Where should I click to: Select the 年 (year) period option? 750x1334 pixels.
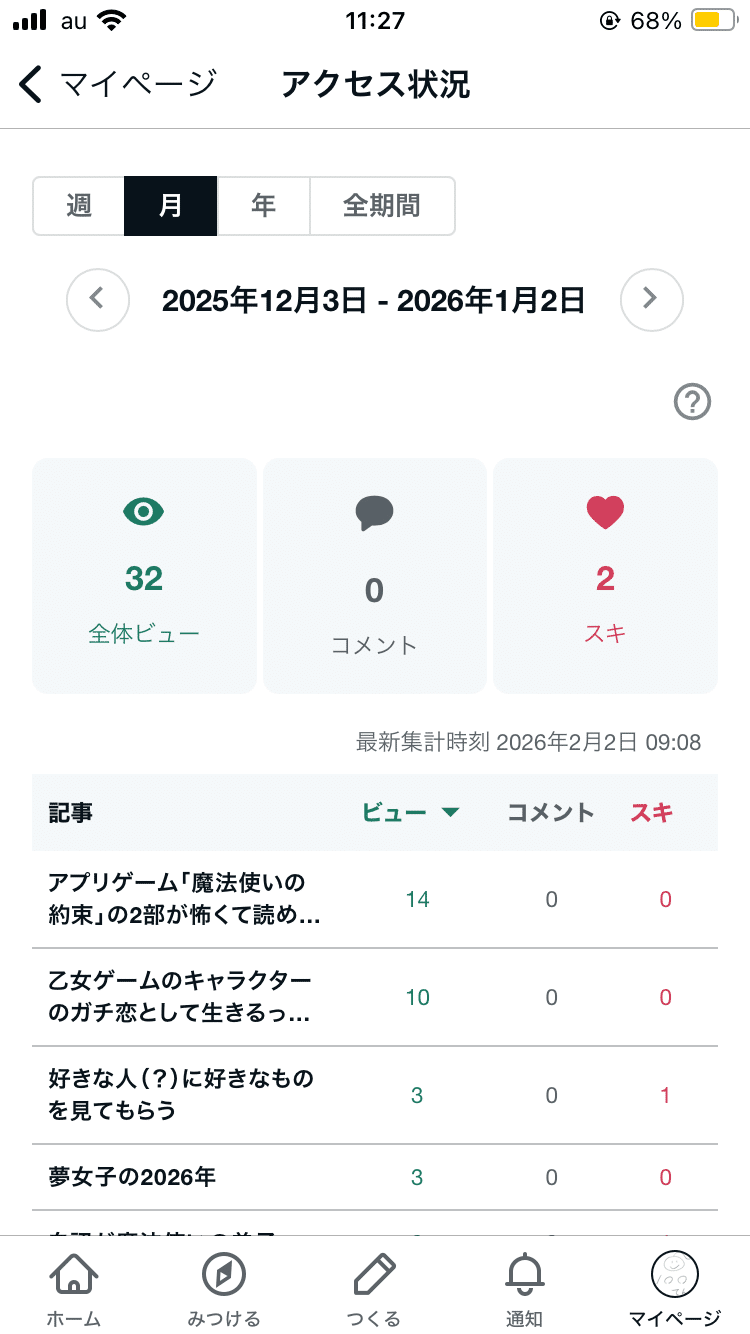tap(263, 206)
